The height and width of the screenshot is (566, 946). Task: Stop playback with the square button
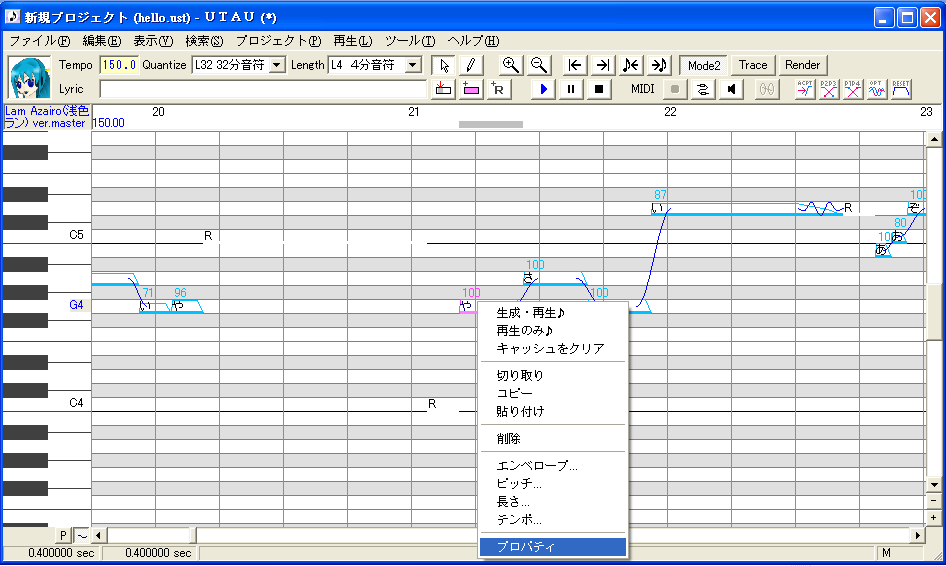(x=598, y=89)
